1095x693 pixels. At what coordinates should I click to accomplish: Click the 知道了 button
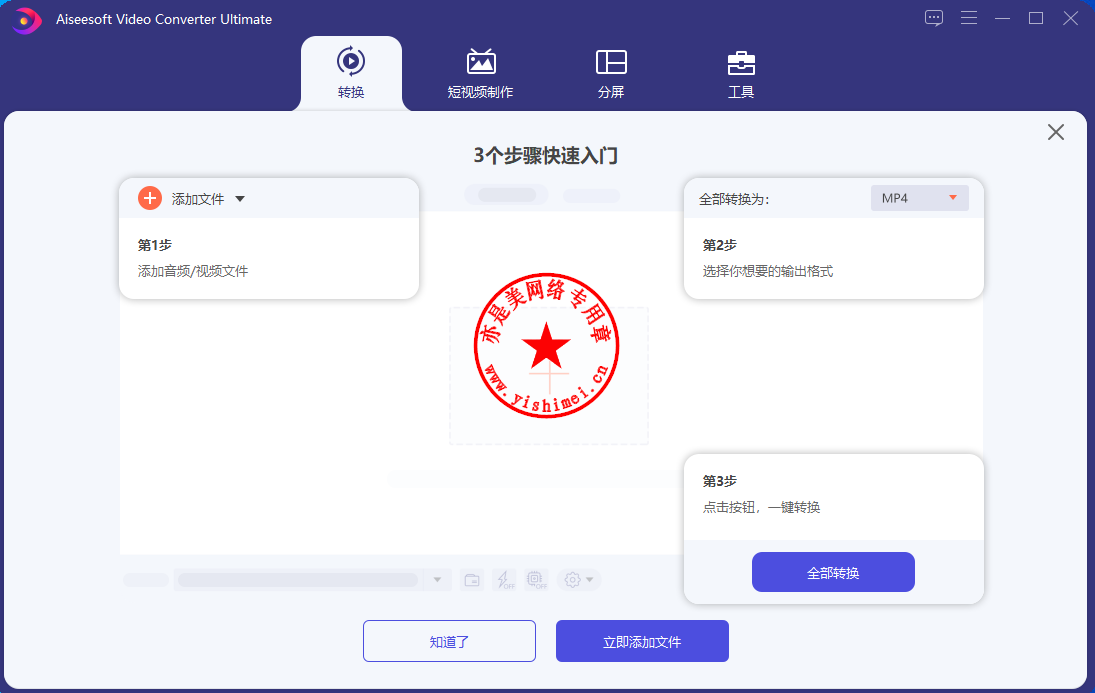coord(449,641)
